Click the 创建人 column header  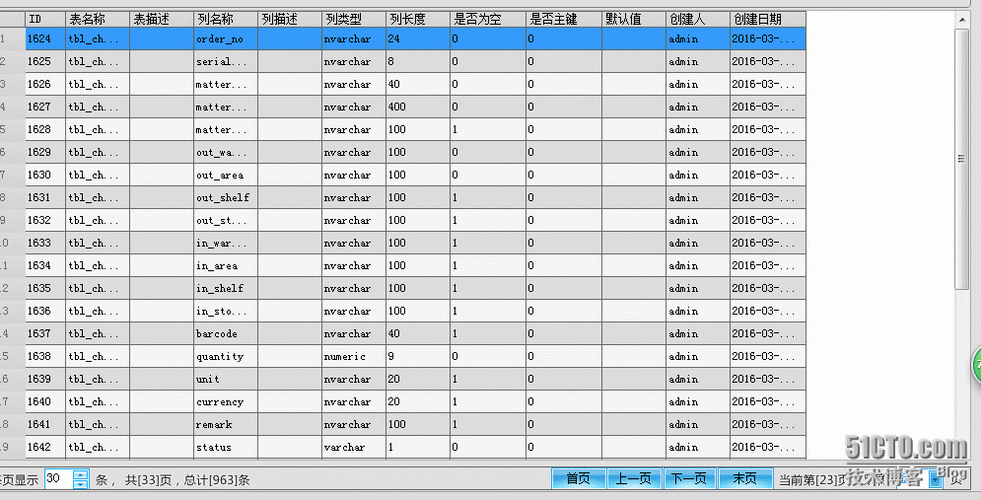[698, 19]
